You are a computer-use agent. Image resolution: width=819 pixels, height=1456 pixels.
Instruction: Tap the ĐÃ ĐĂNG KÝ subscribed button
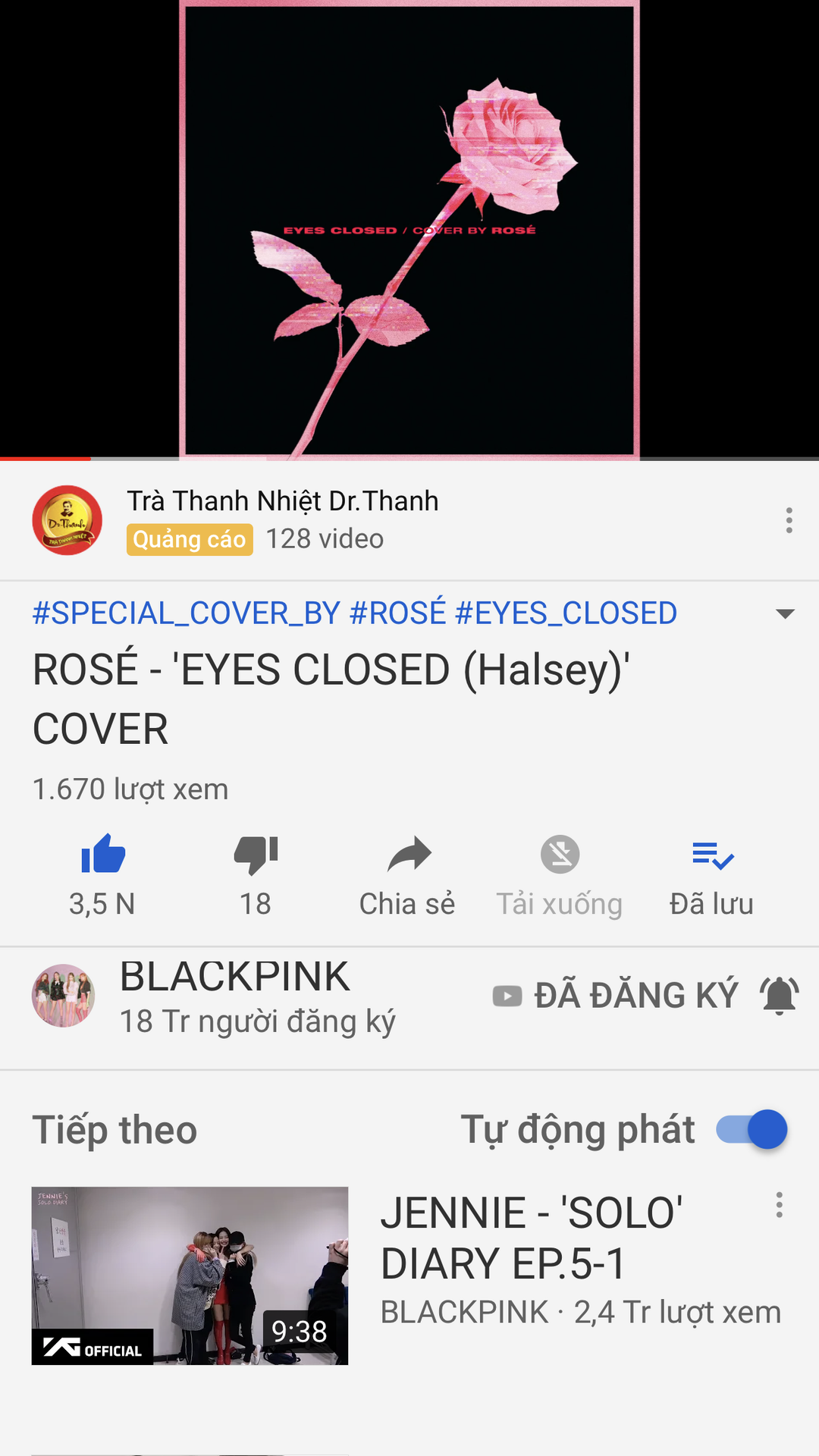pos(615,995)
